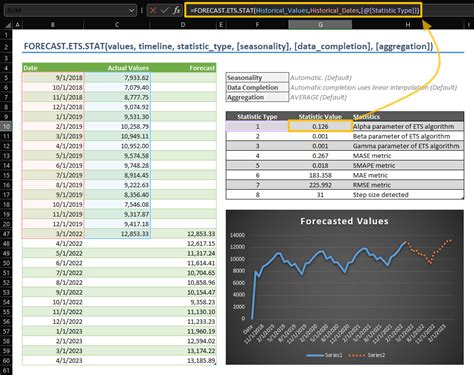Screen dimensions: 474x375
Task: Select the AVERAGE (Default) cell
Action: [318, 97]
